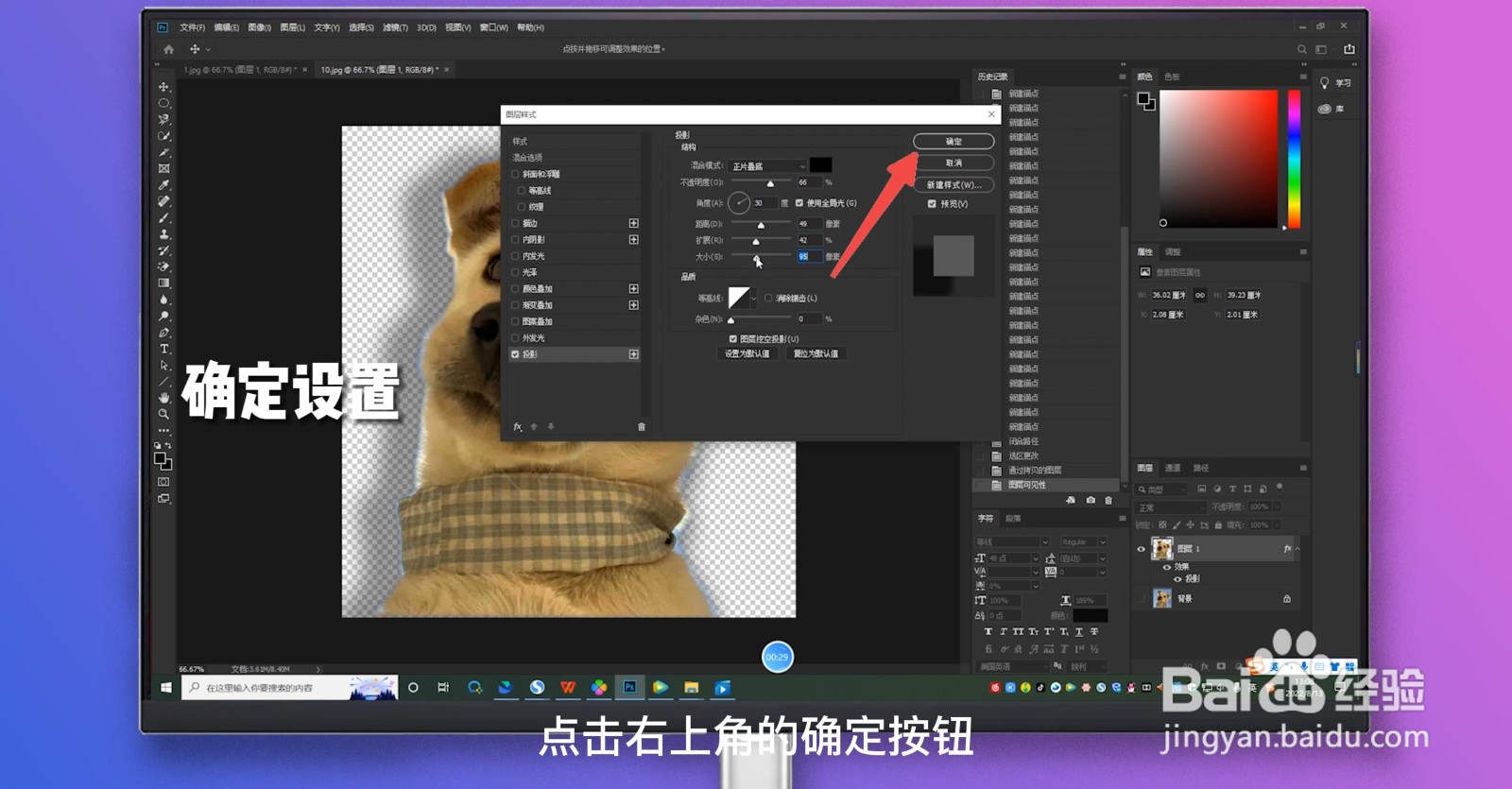
Task: Open the 滤镜(T) menu
Action: tap(395, 27)
